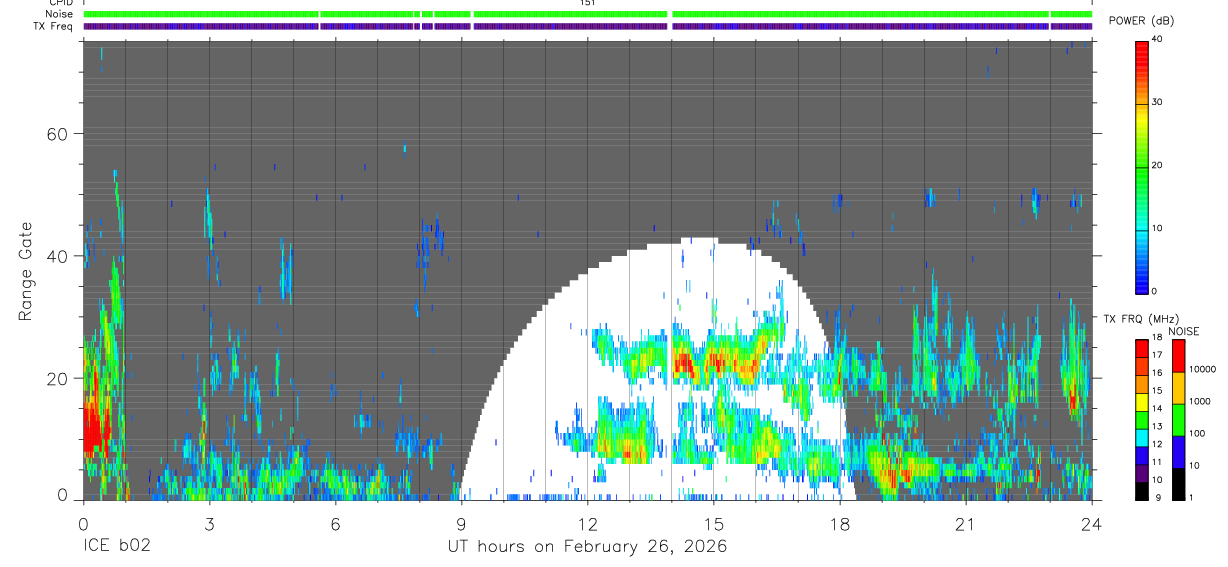The height and width of the screenshot is (567, 1228).
Task: Click the "15" tick on UT hours axis
Action: (713, 524)
